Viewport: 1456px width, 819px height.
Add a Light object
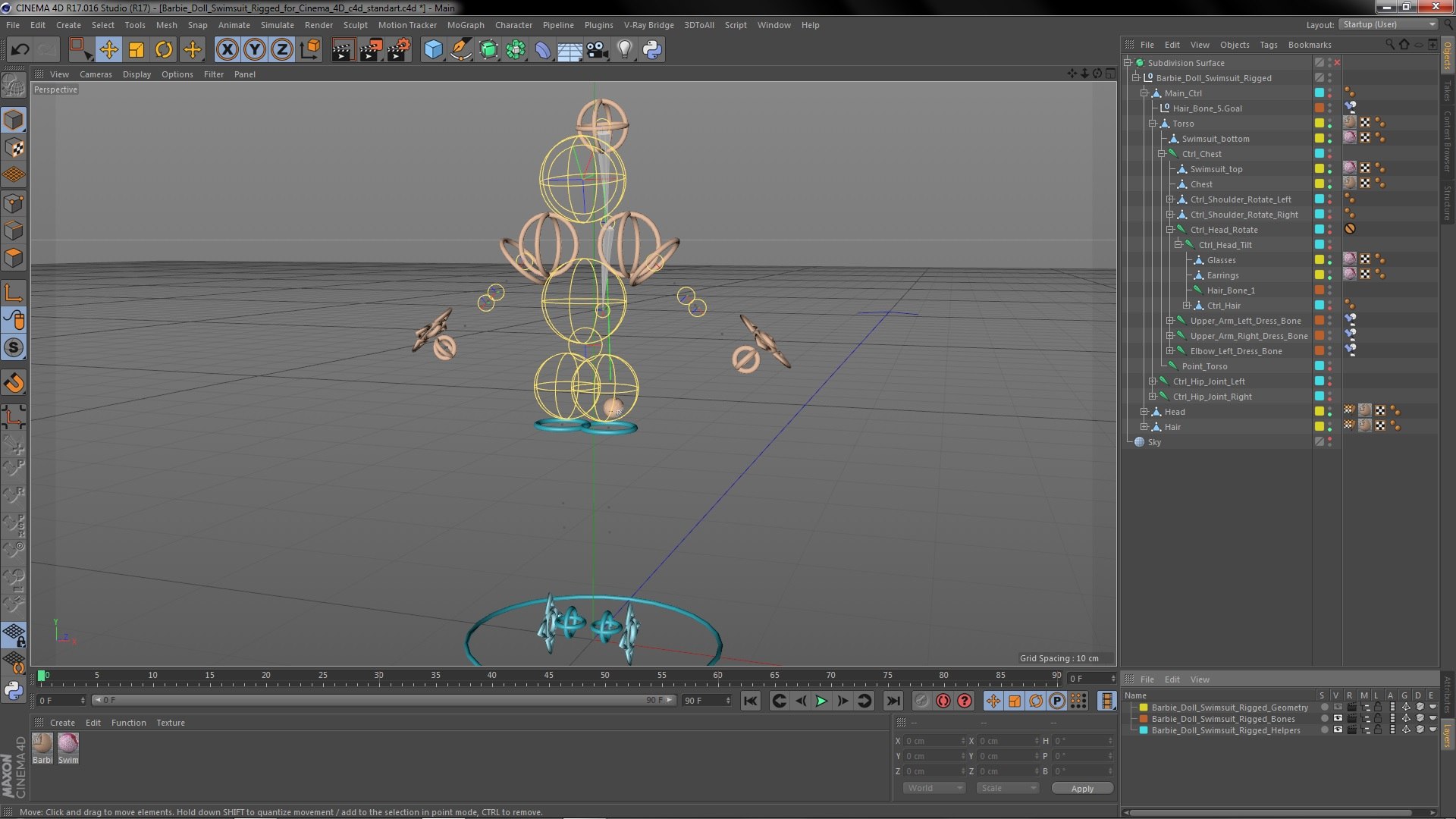coord(624,50)
